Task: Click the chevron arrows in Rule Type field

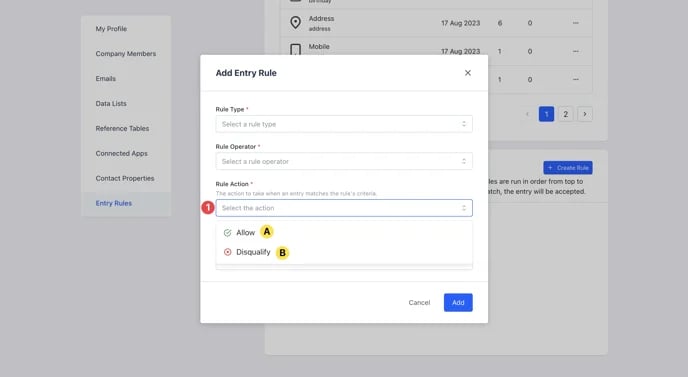Action: pyautogui.click(x=464, y=124)
